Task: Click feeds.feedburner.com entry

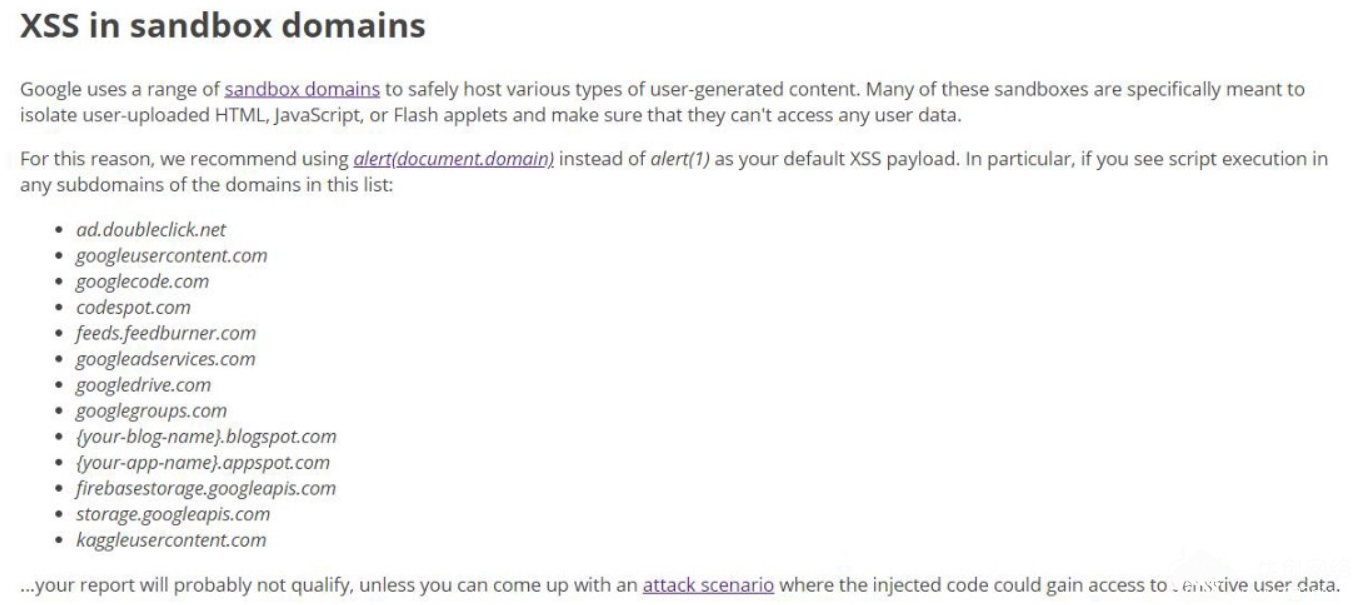Action: [x=166, y=333]
